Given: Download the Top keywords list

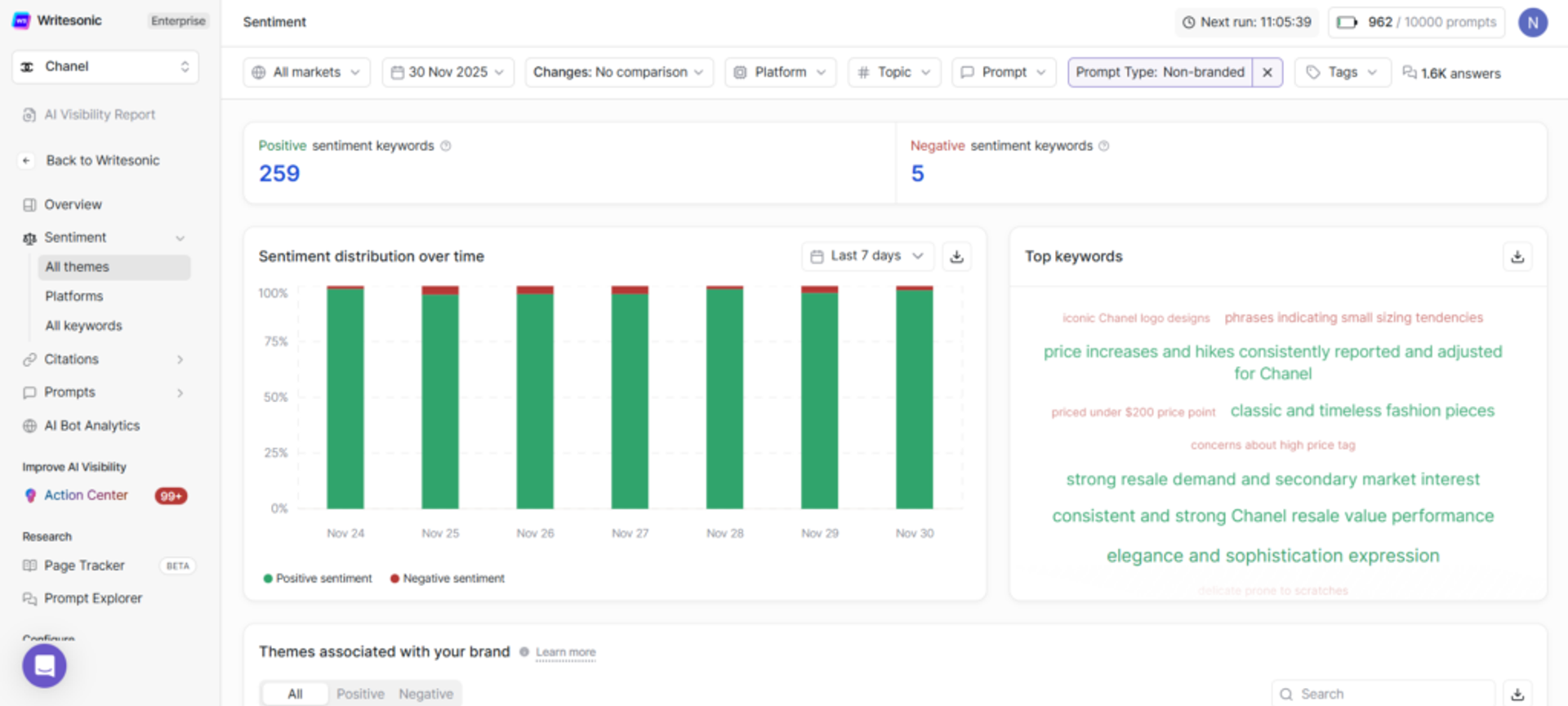Looking at the screenshot, I should [1517, 257].
